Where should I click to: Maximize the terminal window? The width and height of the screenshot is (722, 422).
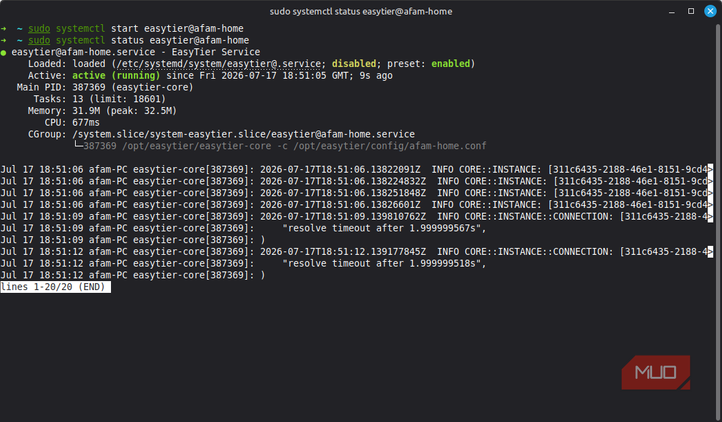pyautogui.click(x=691, y=11)
